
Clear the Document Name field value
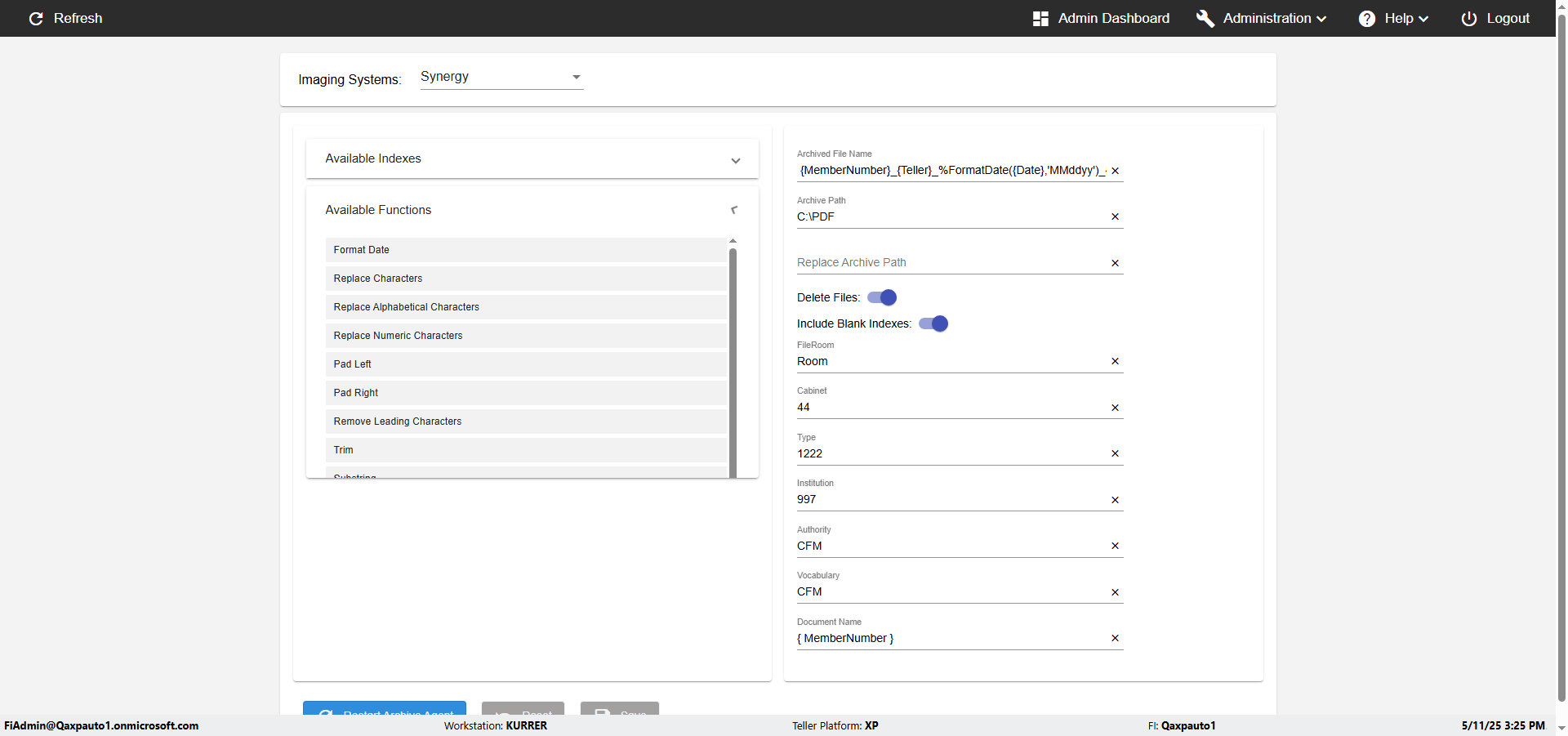[x=1115, y=638]
